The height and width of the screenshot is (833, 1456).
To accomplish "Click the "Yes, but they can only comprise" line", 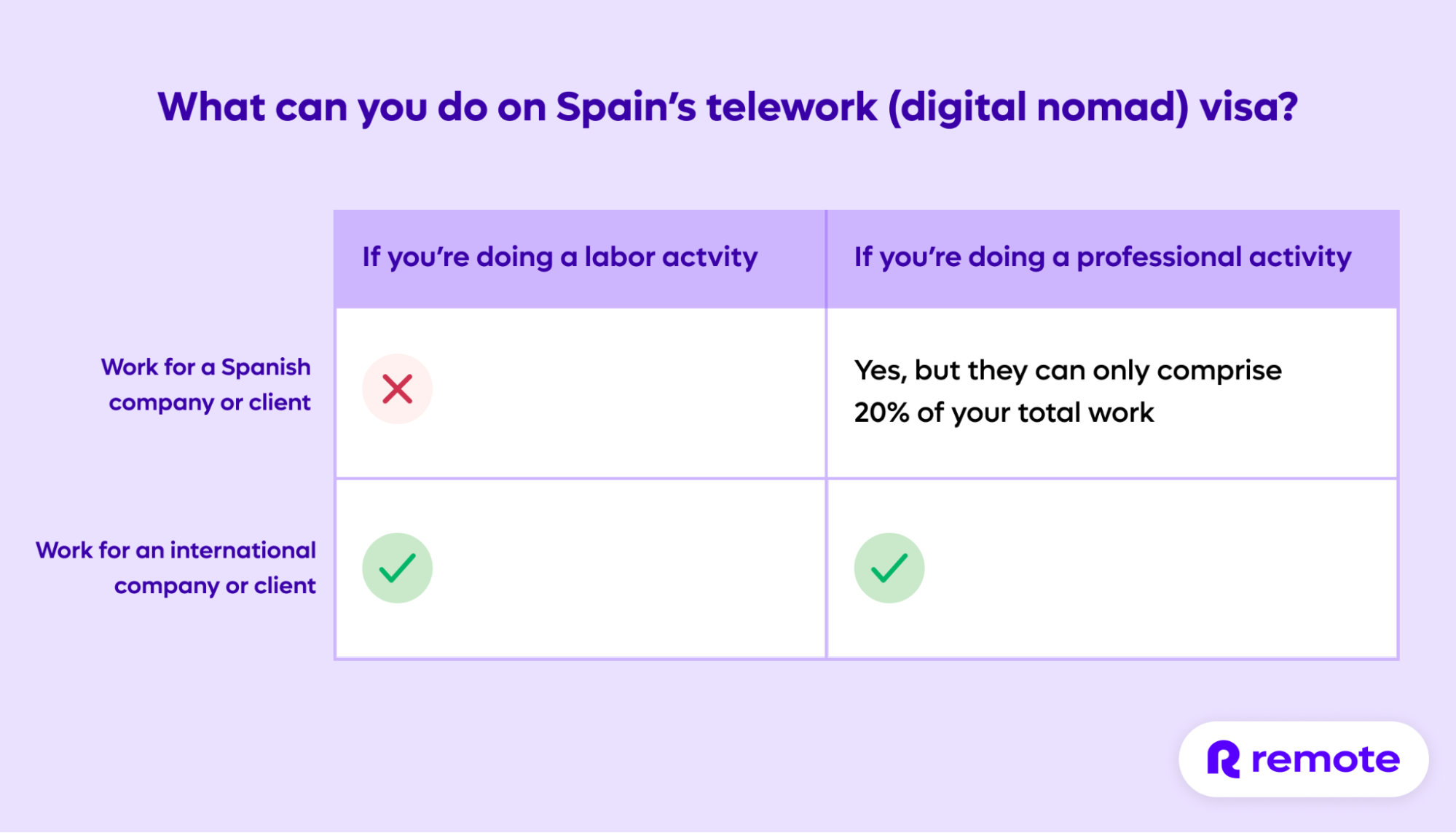I will point(1067,370).
